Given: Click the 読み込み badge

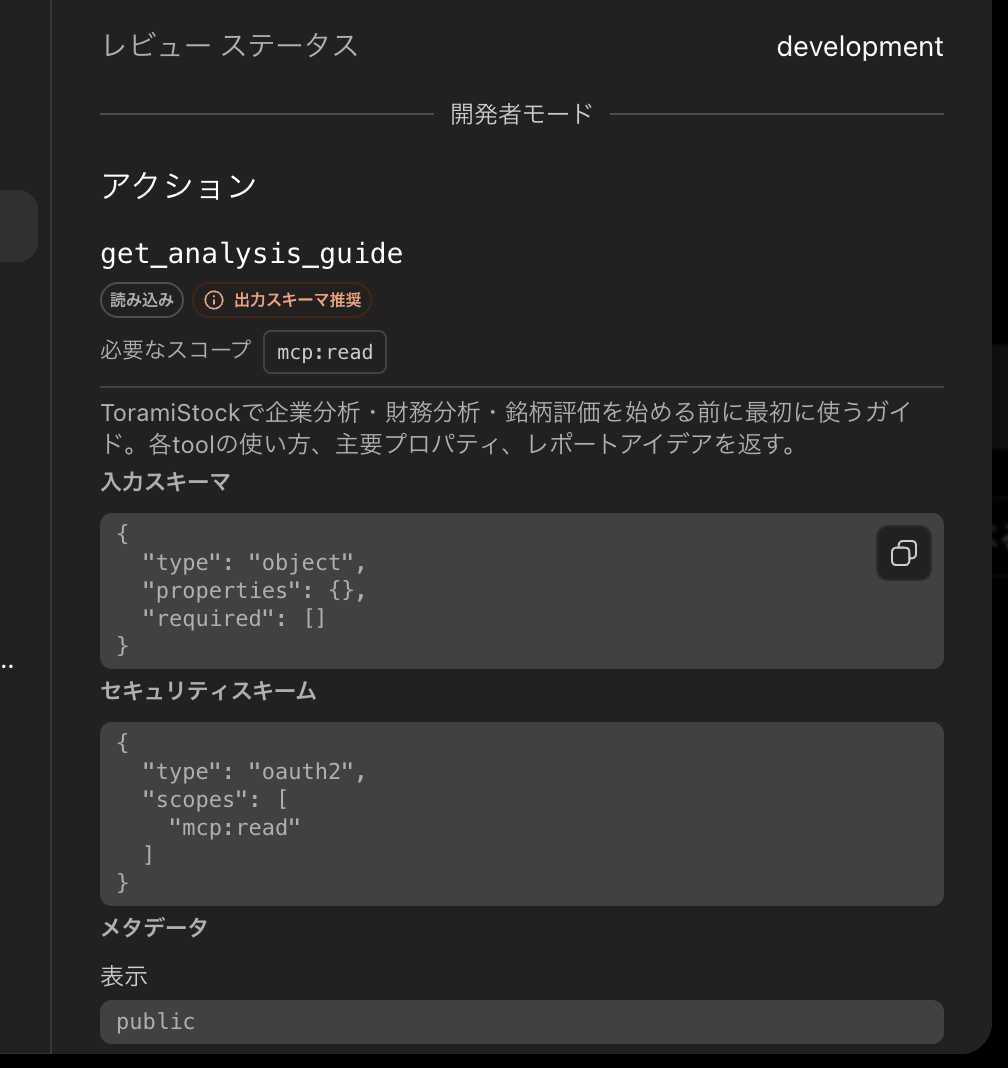Looking at the screenshot, I should 142,300.
